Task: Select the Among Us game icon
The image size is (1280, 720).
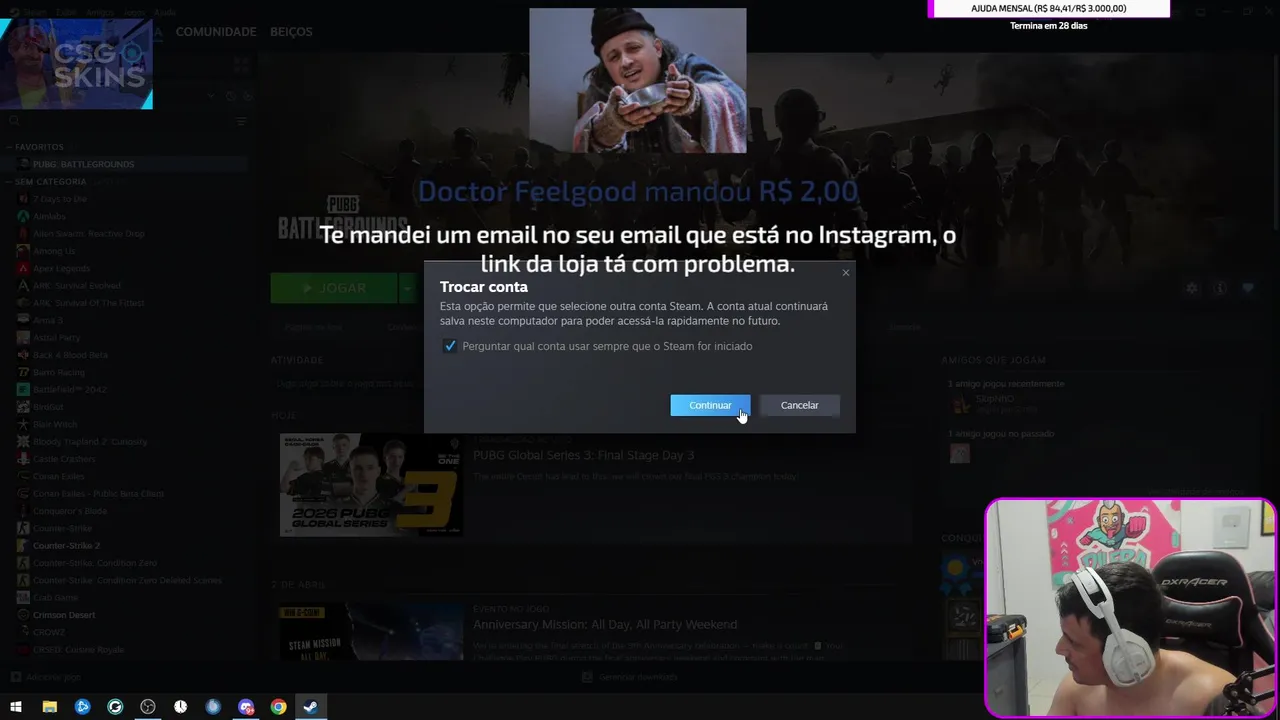Action: point(23,251)
